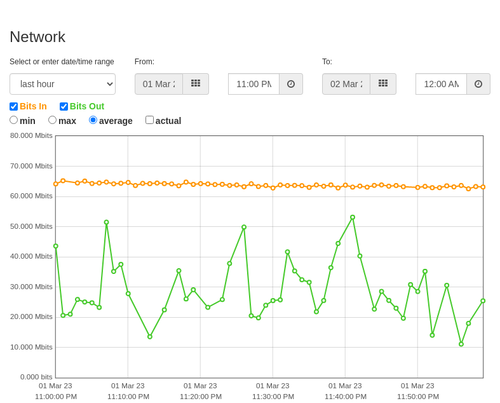This screenshot has height=403, width=500.
Task: Select the average radio button
Action: pyautogui.click(x=93, y=120)
